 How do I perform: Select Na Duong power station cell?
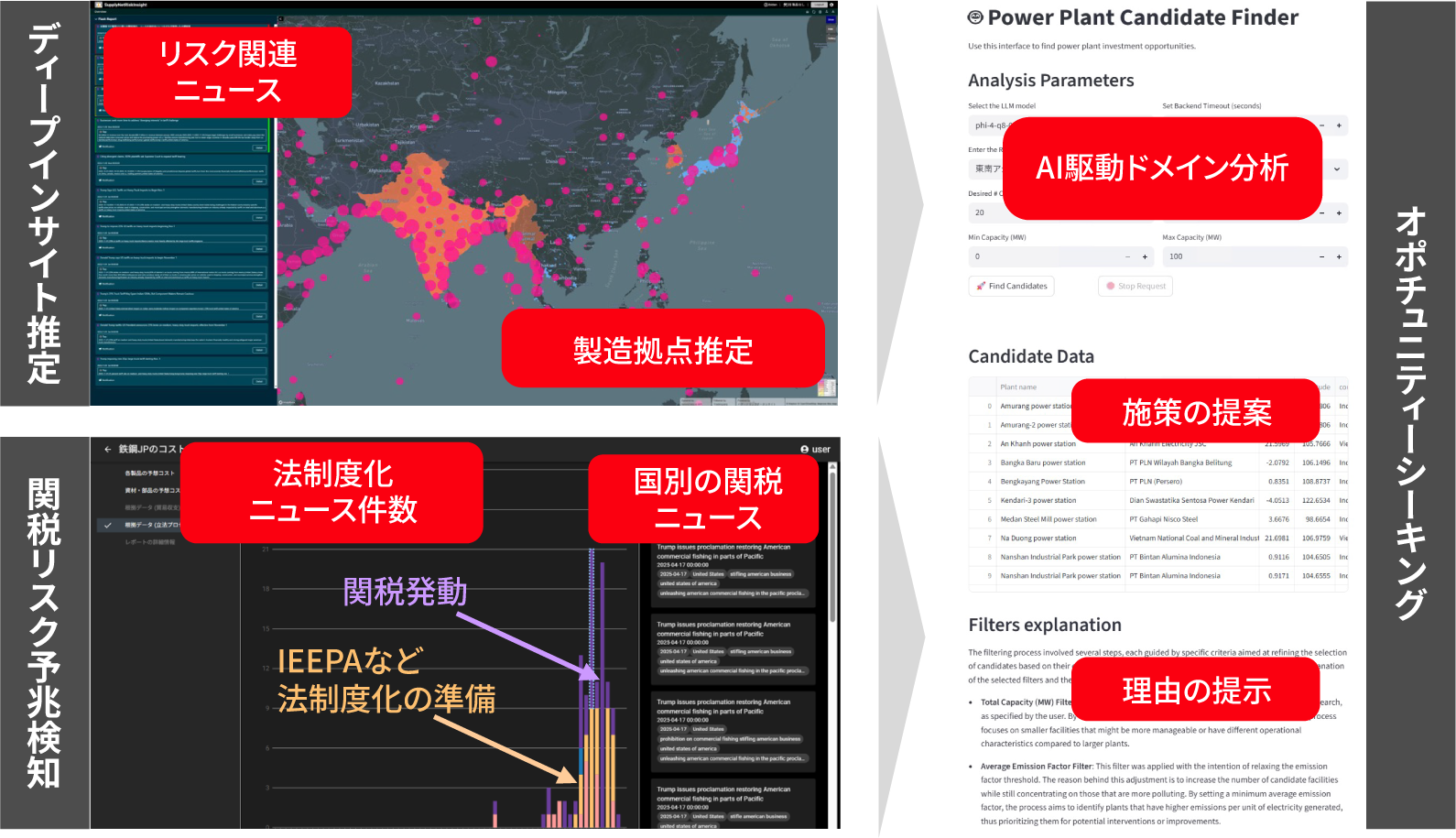[x=1061, y=538]
